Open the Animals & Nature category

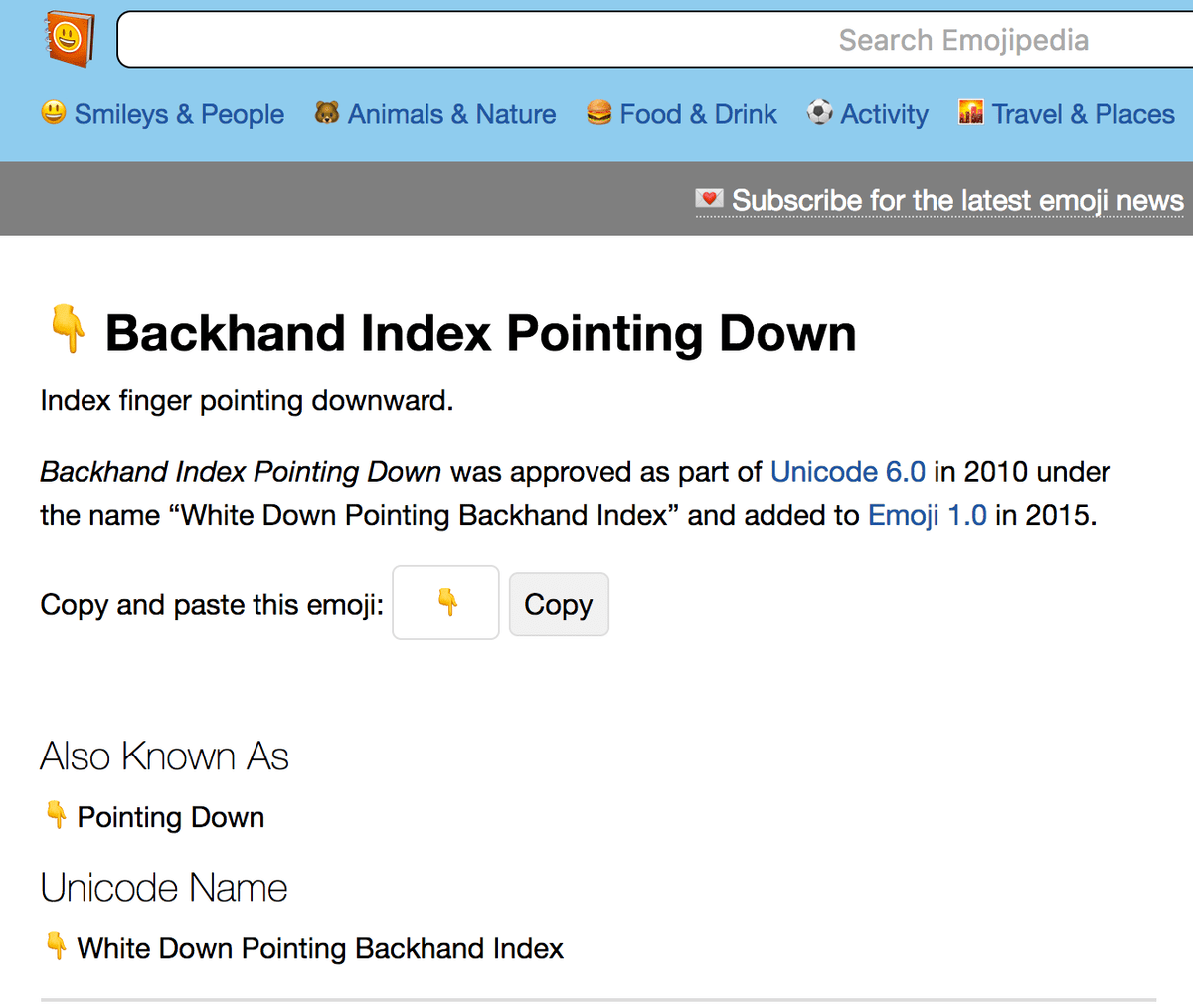(x=451, y=114)
